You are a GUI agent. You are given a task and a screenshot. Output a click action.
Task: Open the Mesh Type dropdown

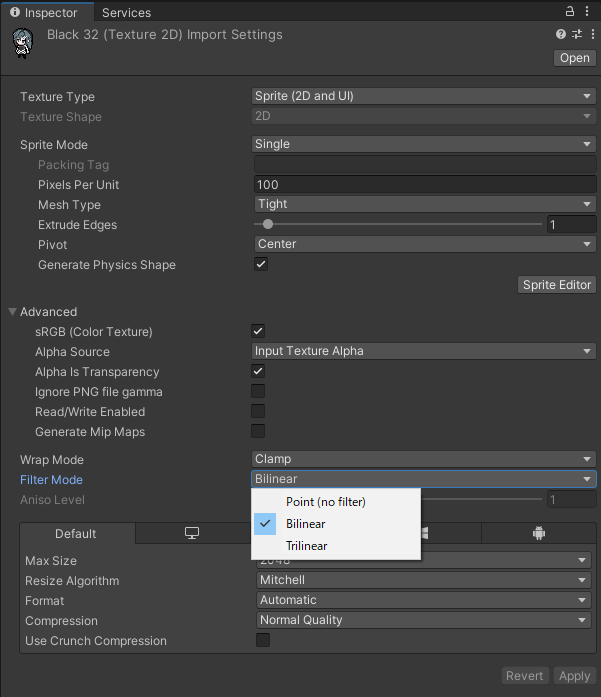424,204
